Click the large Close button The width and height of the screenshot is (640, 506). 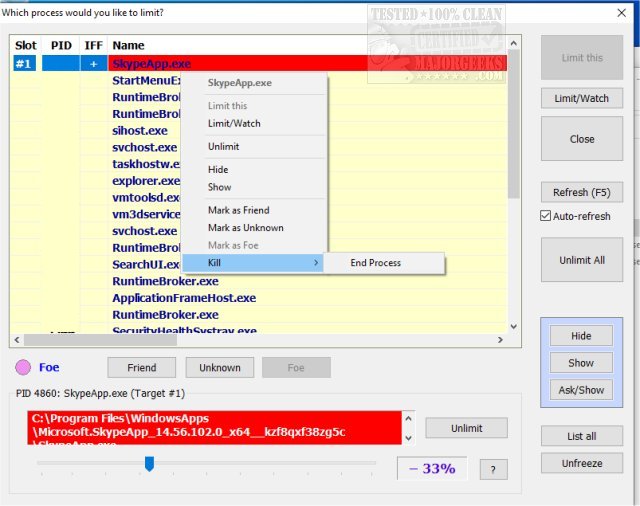582,139
